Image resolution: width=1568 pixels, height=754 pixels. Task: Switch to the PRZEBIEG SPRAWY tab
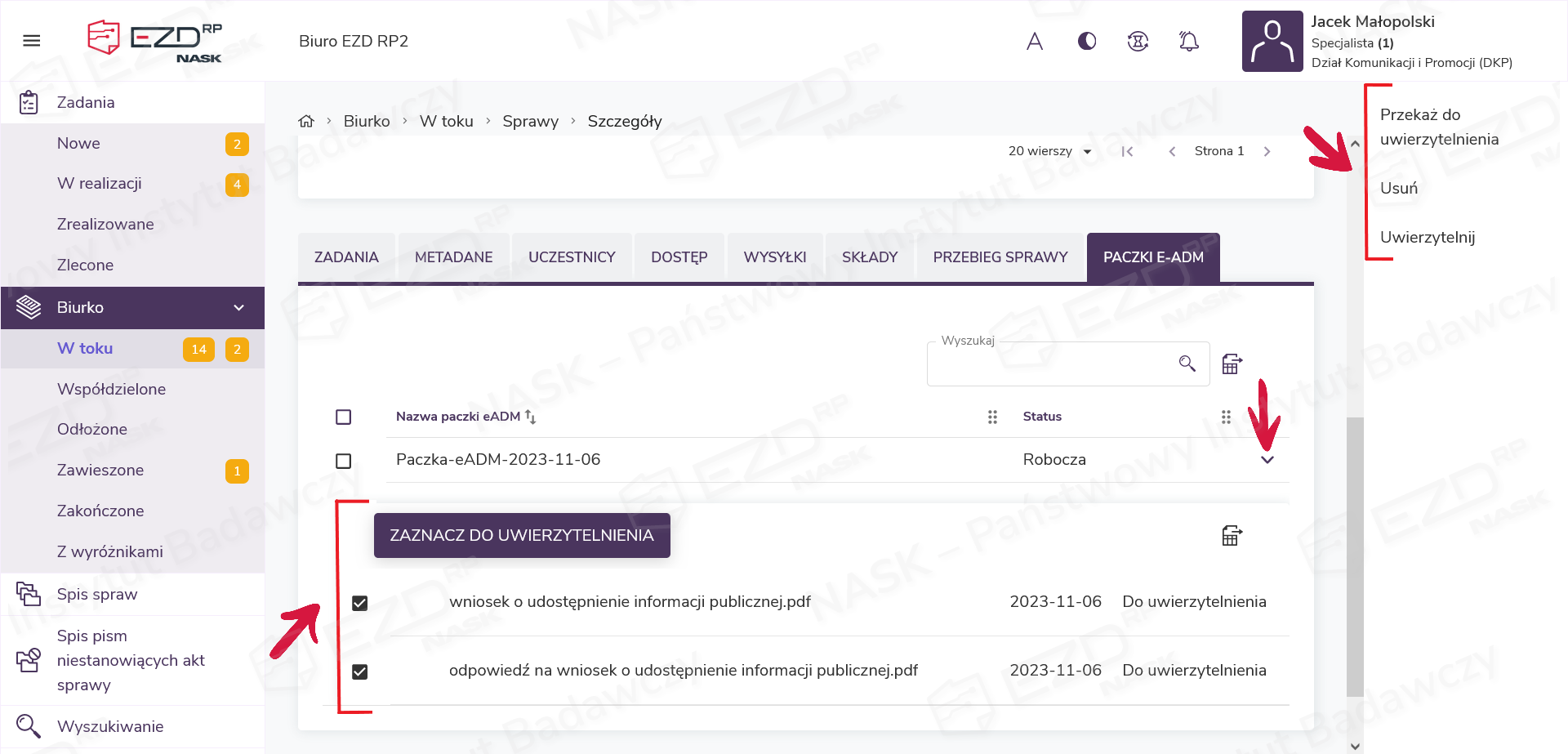click(1000, 257)
